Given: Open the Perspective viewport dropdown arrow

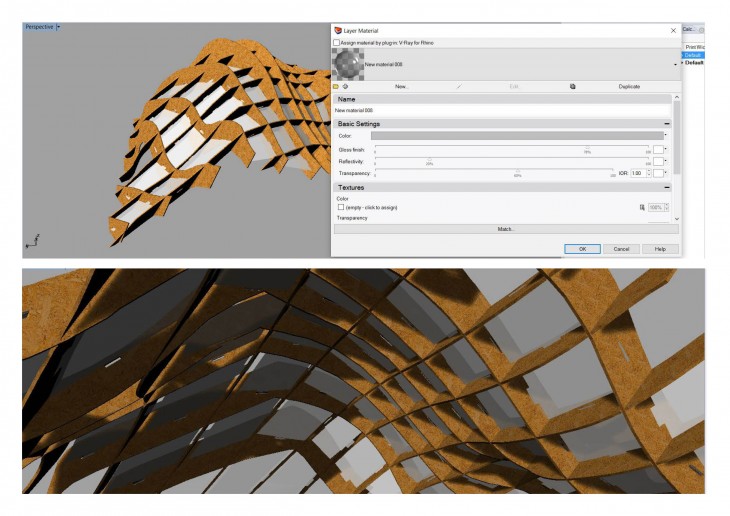Looking at the screenshot, I should tap(59, 26).
